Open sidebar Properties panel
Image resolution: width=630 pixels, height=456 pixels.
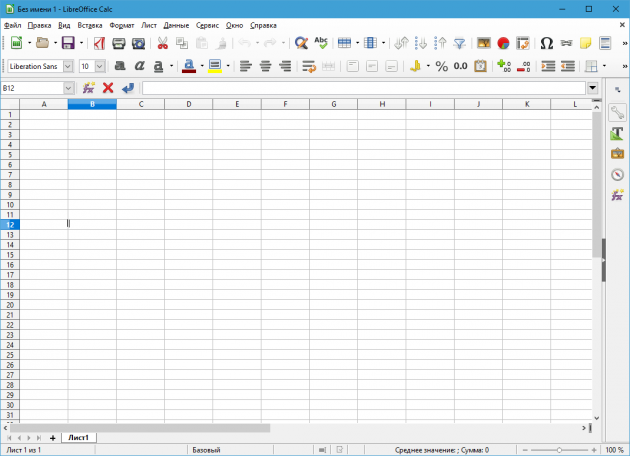tap(617, 112)
